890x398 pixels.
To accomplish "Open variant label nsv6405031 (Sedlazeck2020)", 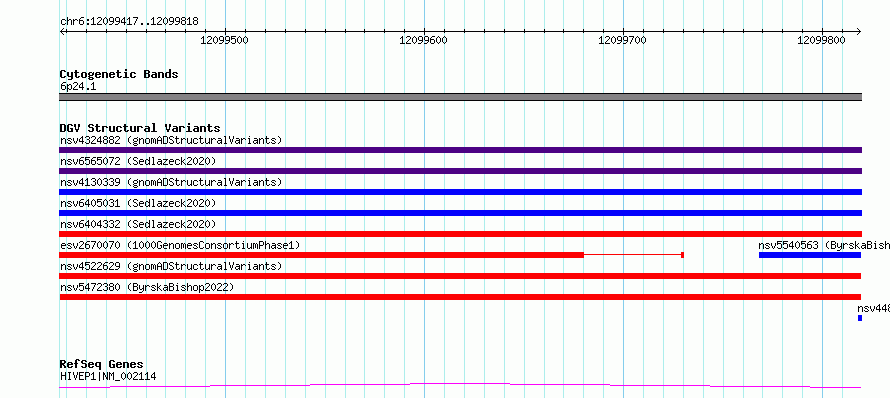I will point(138,203).
